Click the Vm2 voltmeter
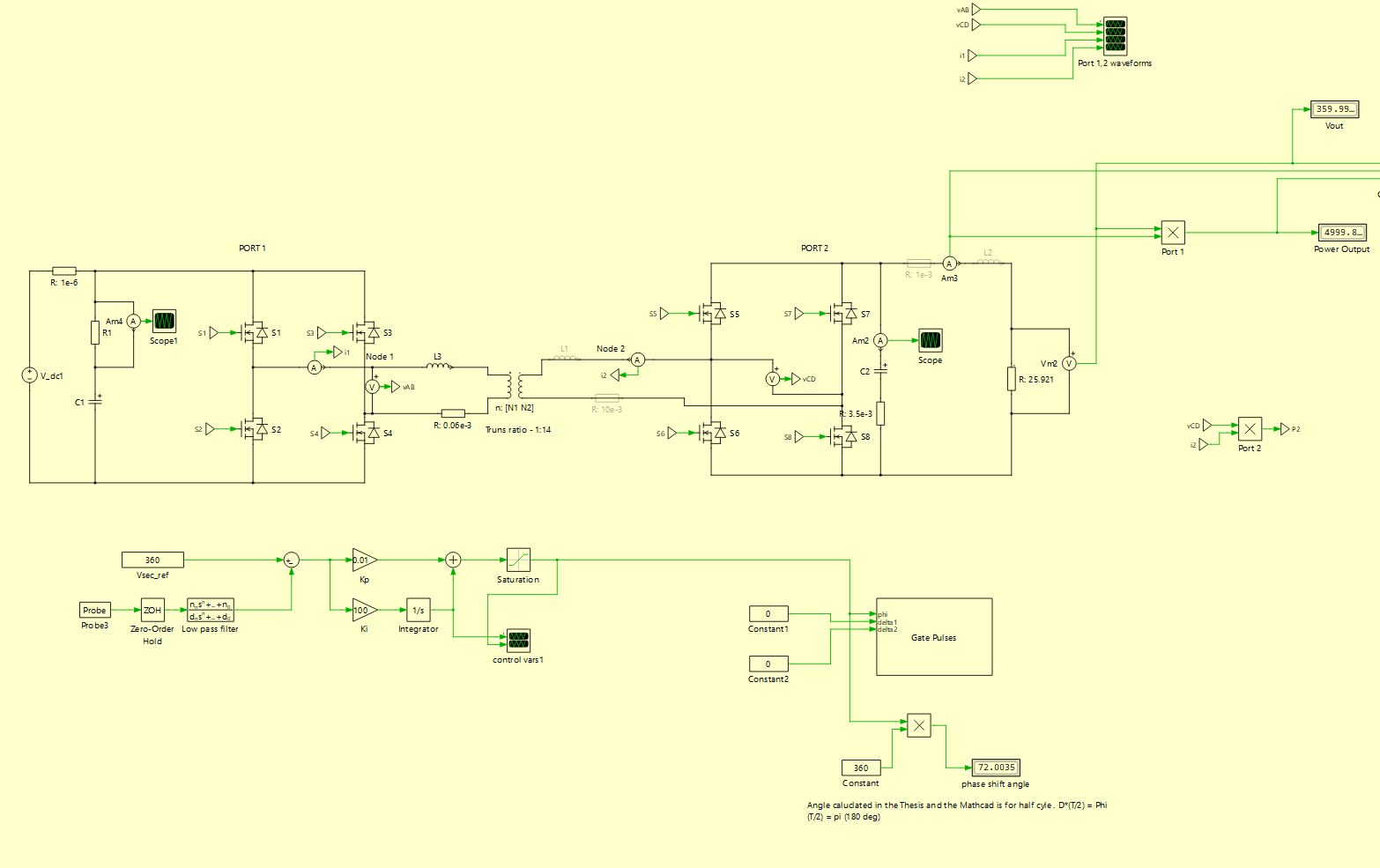The height and width of the screenshot is (868, 1380). (x=1070, y=363)
